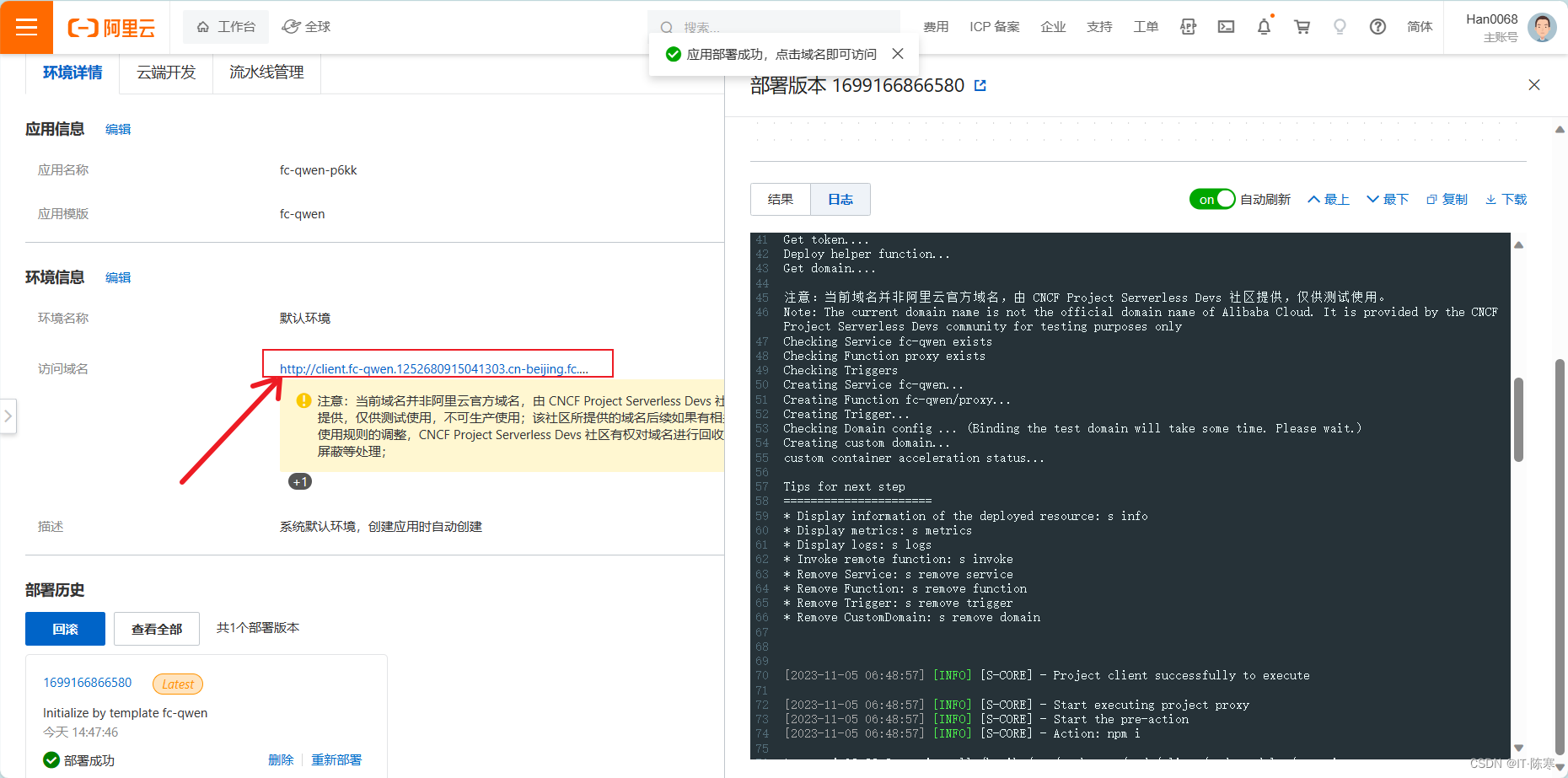This screenshot has width=1568, height=778.
Task: Click the API toolbar icon
Action: coord(1189,27)
